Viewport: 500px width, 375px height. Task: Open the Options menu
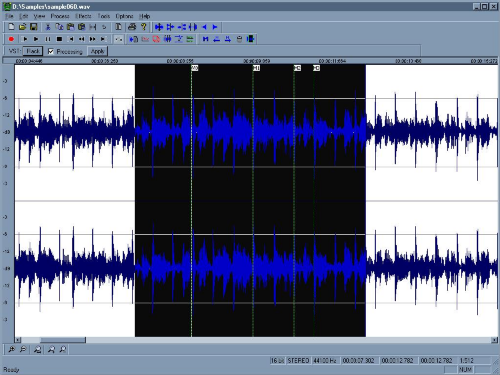[x=124, y=16]
